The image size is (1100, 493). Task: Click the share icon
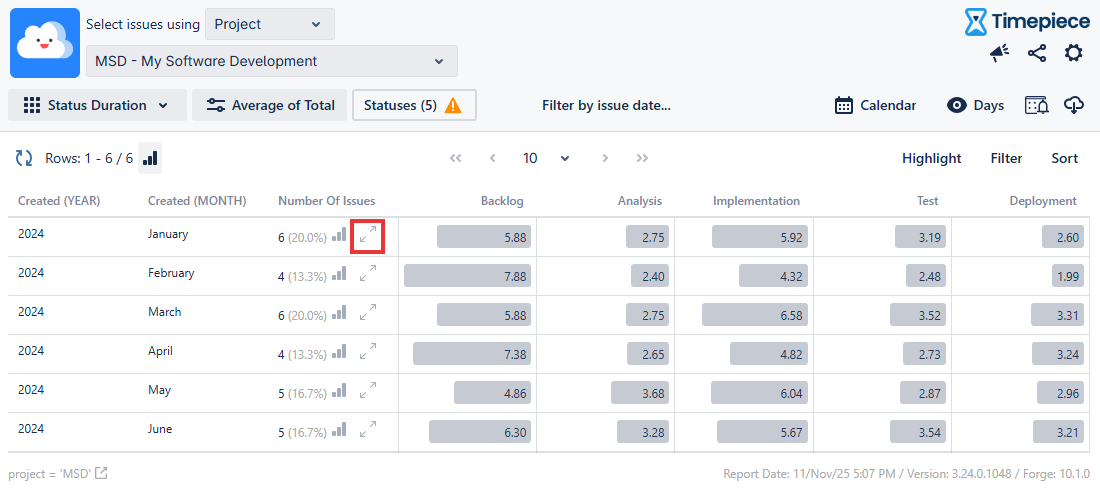click(1037, 54)
